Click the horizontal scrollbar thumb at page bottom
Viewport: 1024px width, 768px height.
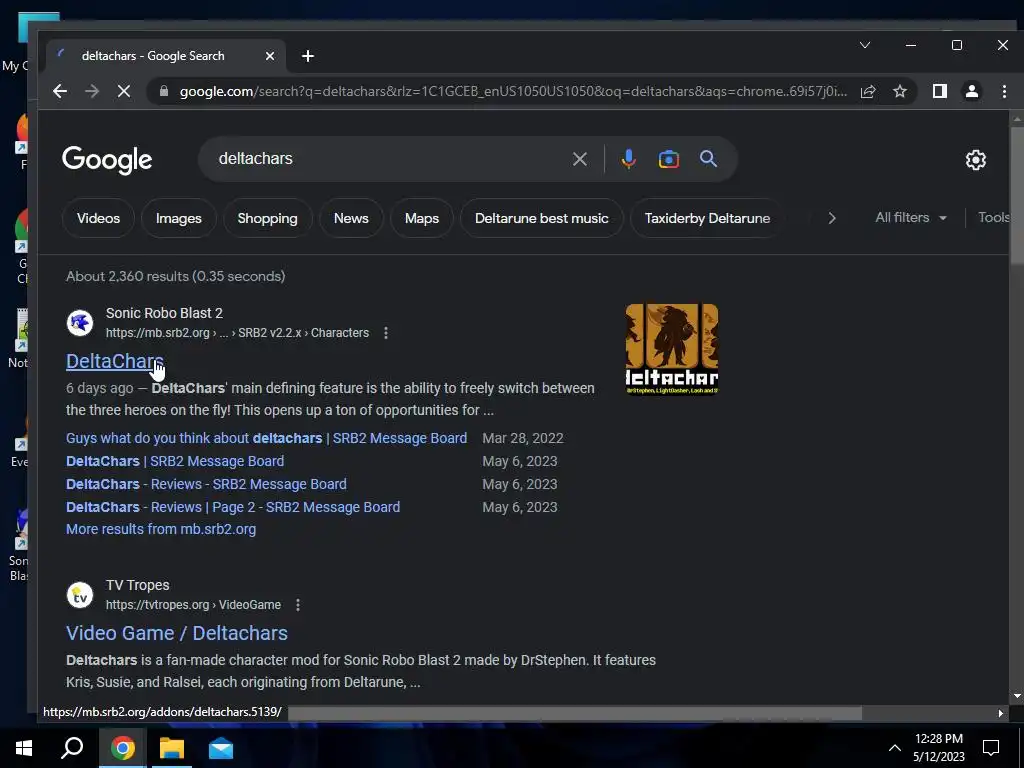coord(575,713)
